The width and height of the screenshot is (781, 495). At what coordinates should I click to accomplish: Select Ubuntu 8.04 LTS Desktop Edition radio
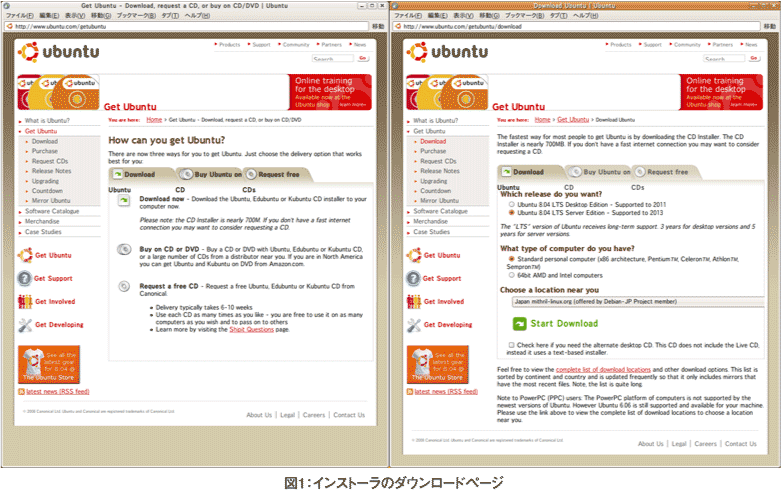(x=512, y=205)
